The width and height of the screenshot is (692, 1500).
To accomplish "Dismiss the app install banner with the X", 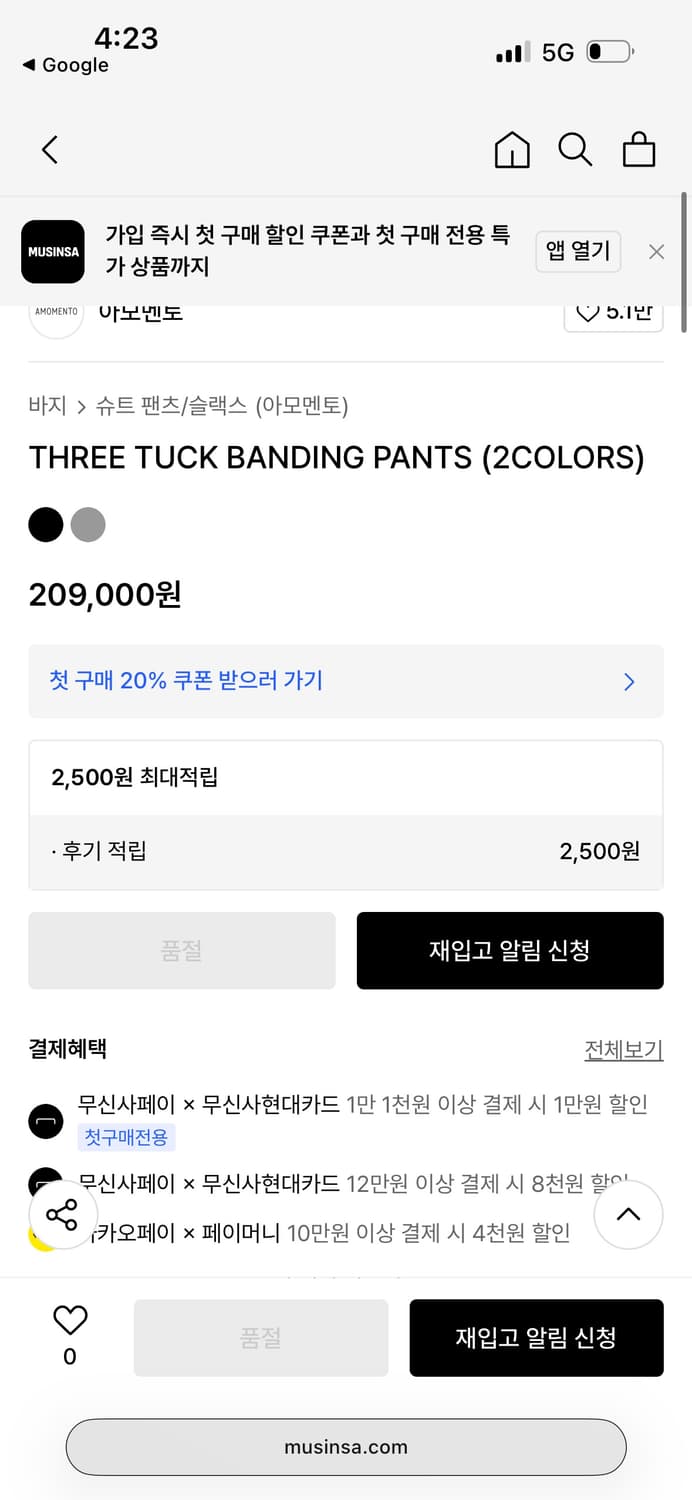I will coord(656,252).
